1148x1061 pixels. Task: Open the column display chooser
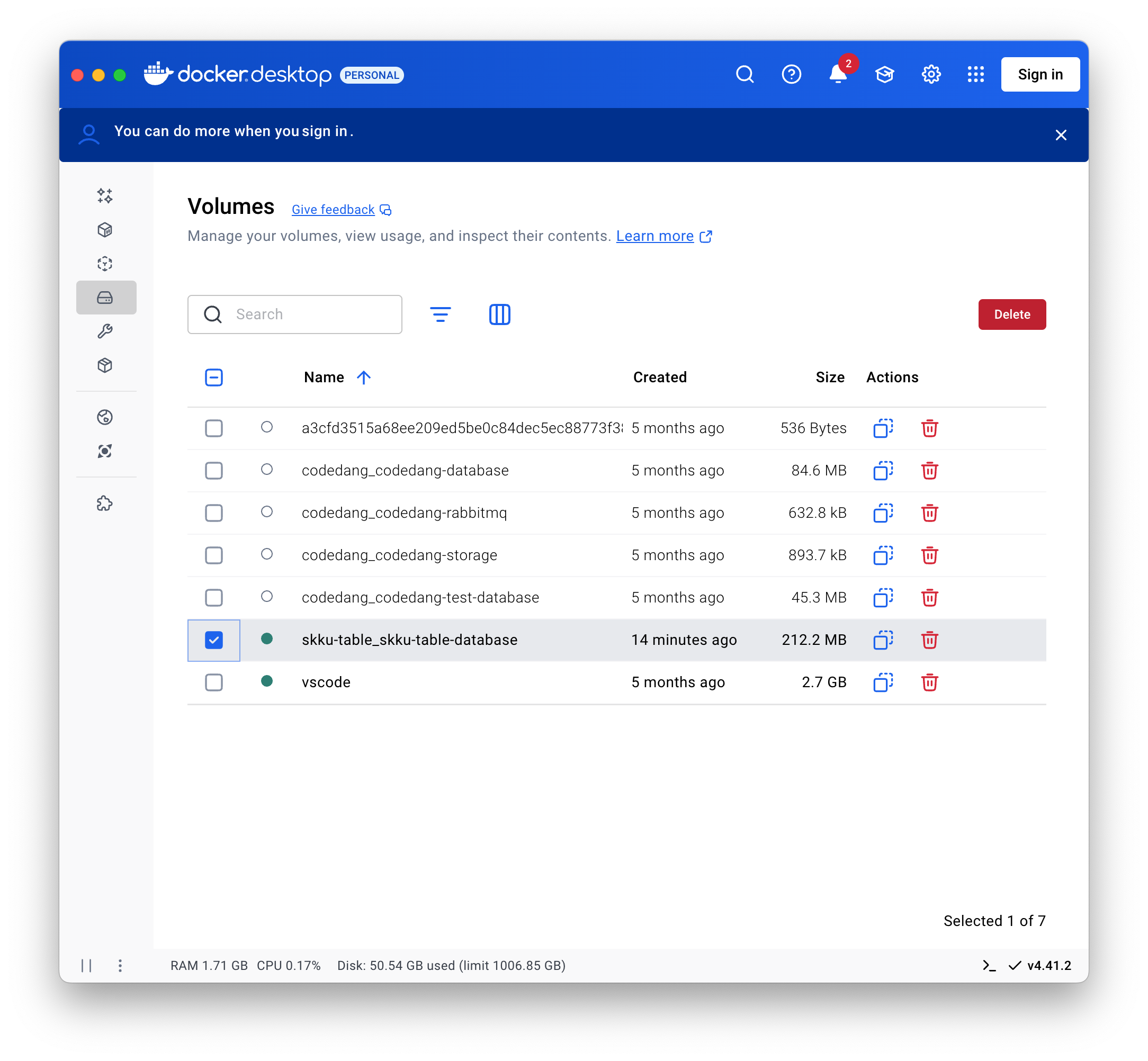(500, 314)
